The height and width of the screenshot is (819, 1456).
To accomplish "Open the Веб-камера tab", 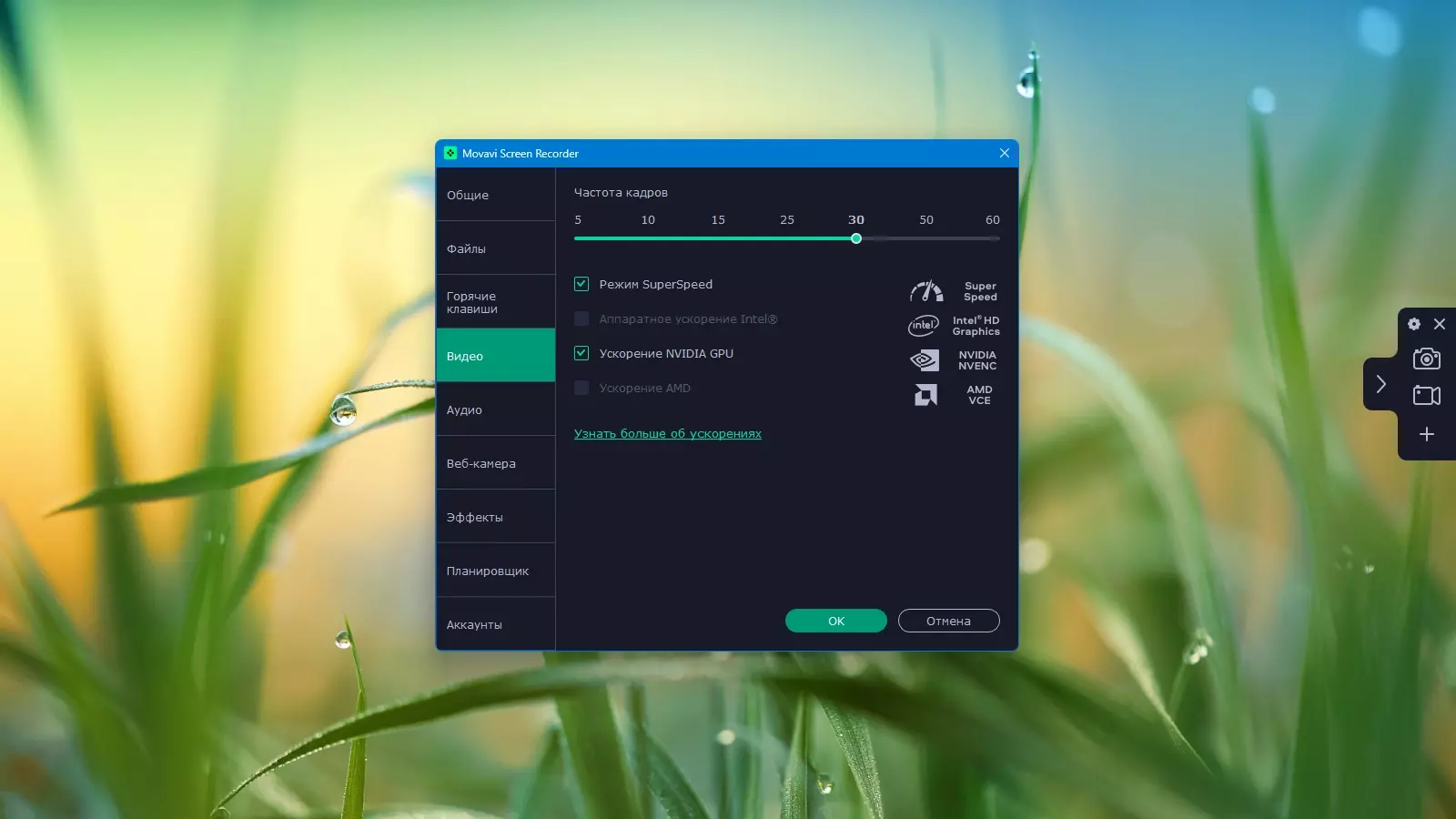I will click(496, 463).
